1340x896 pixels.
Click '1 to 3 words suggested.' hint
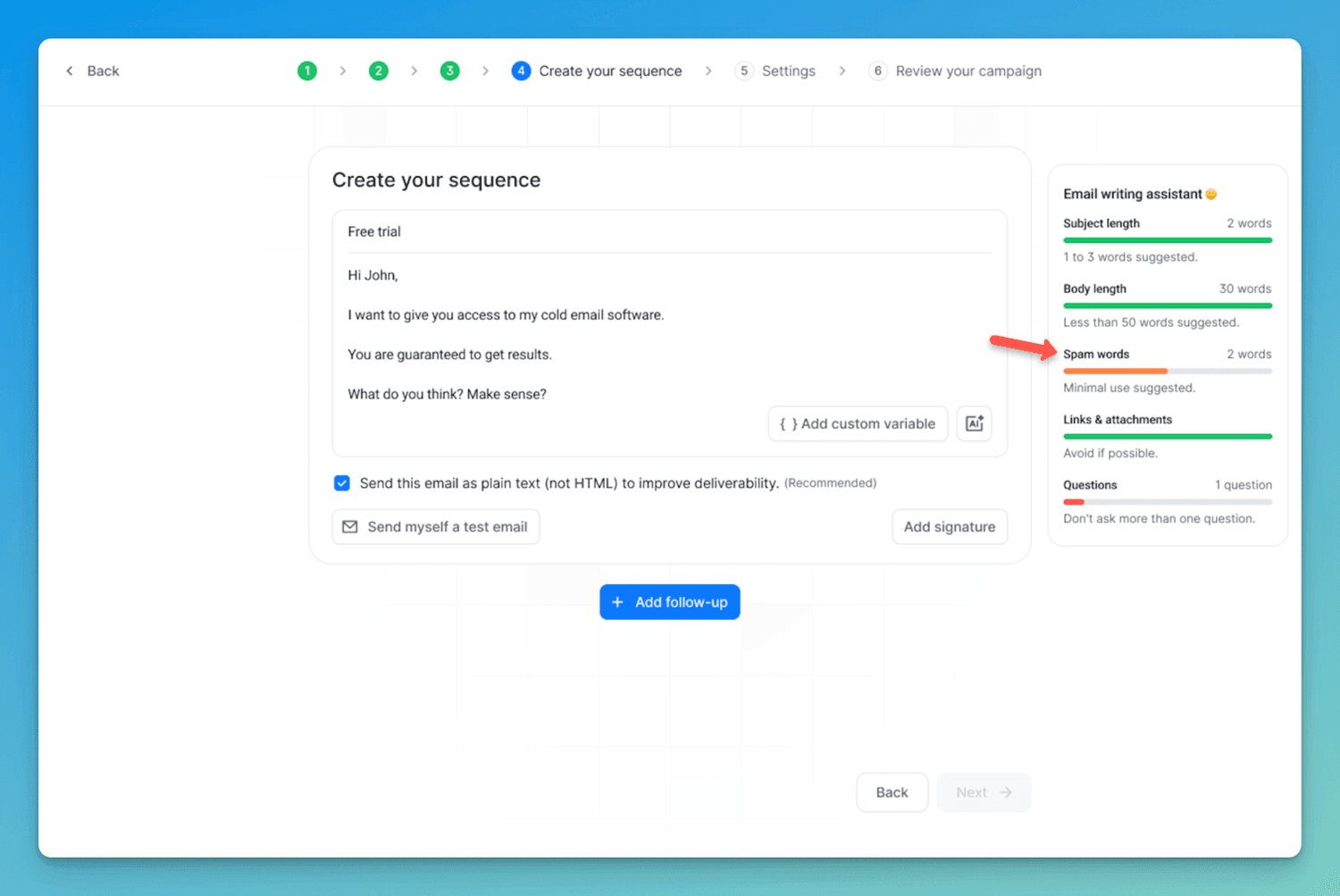[x=1130, y=256]
